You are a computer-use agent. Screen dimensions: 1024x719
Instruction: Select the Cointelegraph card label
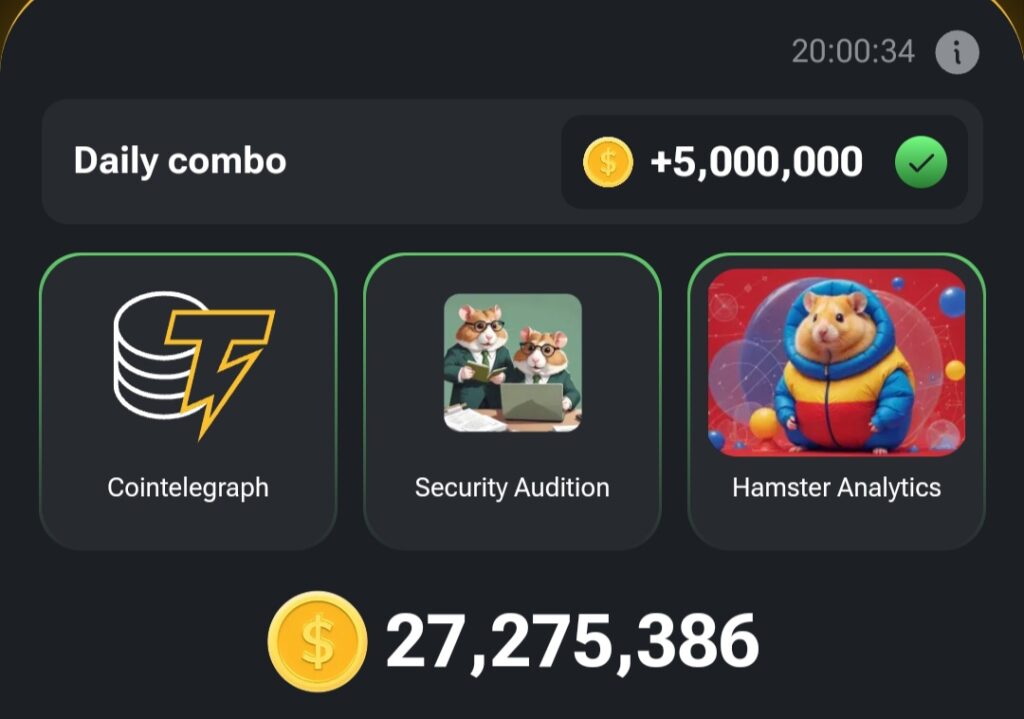188,488
